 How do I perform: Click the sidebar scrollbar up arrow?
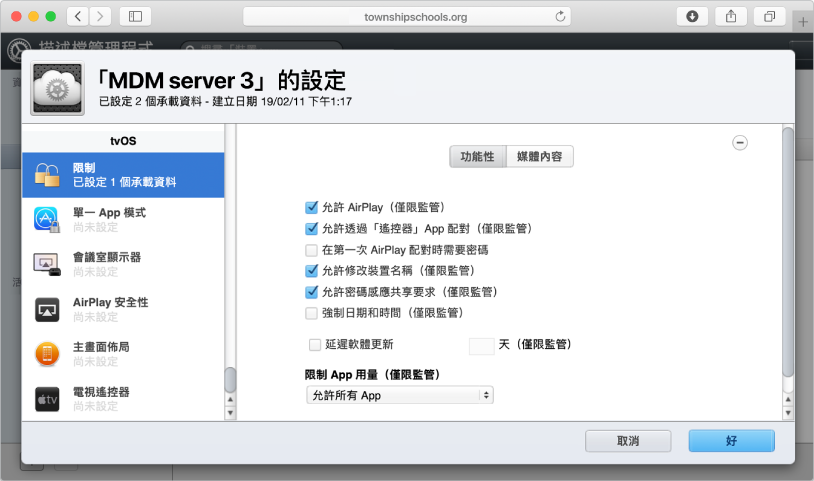pyautogui.click(x=230, y=400)
